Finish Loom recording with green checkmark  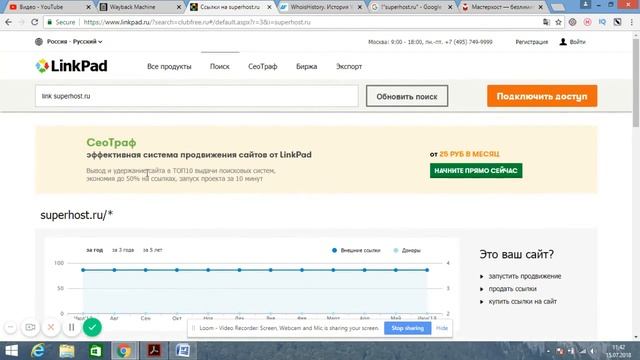click(92, 327)
